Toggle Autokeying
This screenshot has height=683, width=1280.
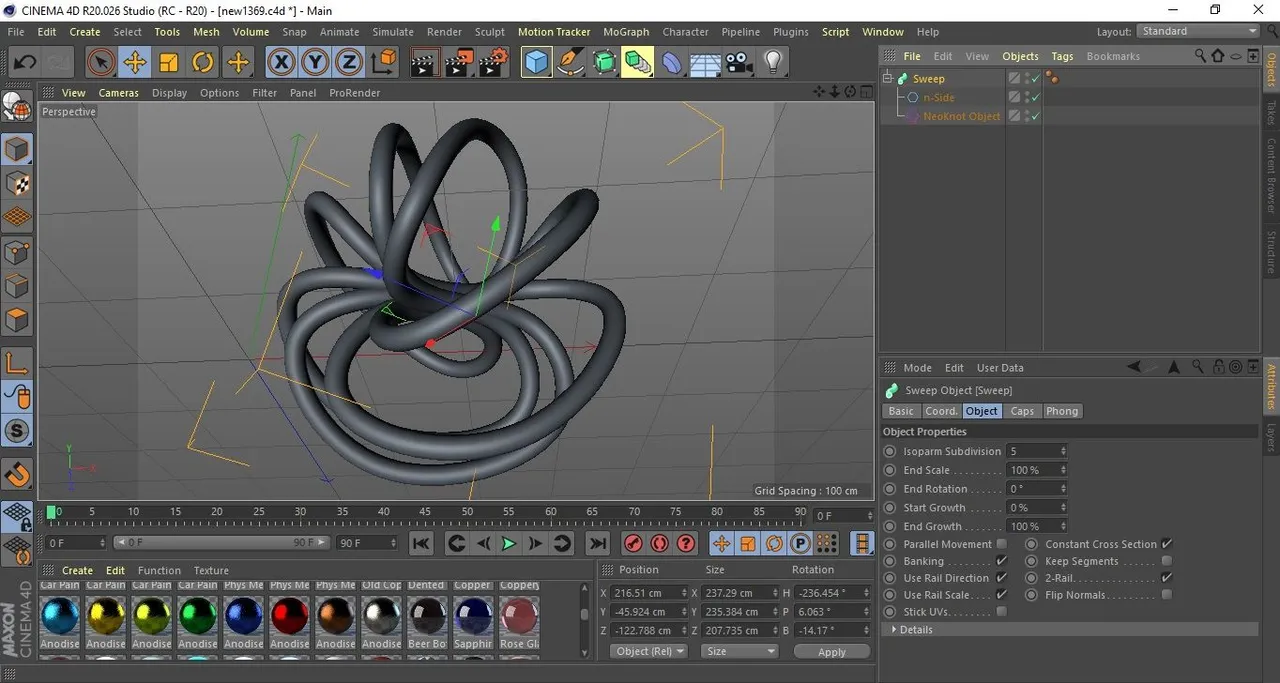(x=659, y=543)
